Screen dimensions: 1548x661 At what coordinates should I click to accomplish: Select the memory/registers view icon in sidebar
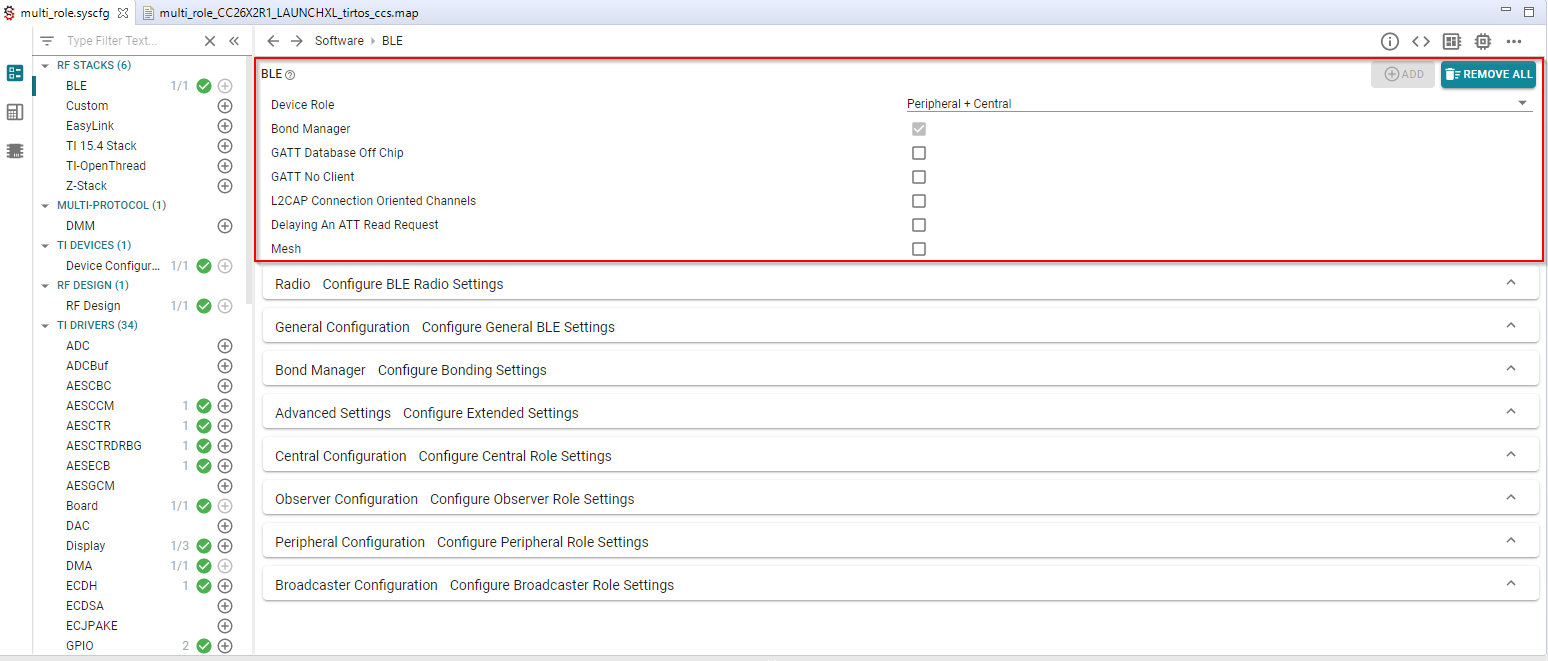coord(15,112)
